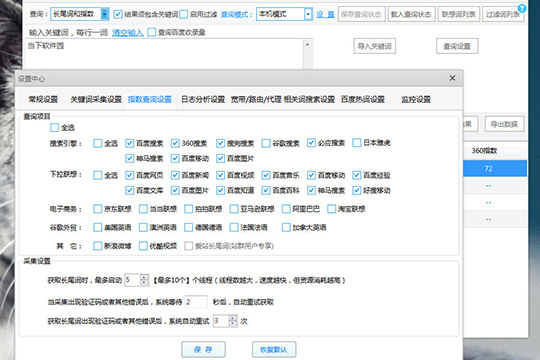Click the 导出数据 button in main window
This screenshot has width=540, height=360.
tap(504, 124)
